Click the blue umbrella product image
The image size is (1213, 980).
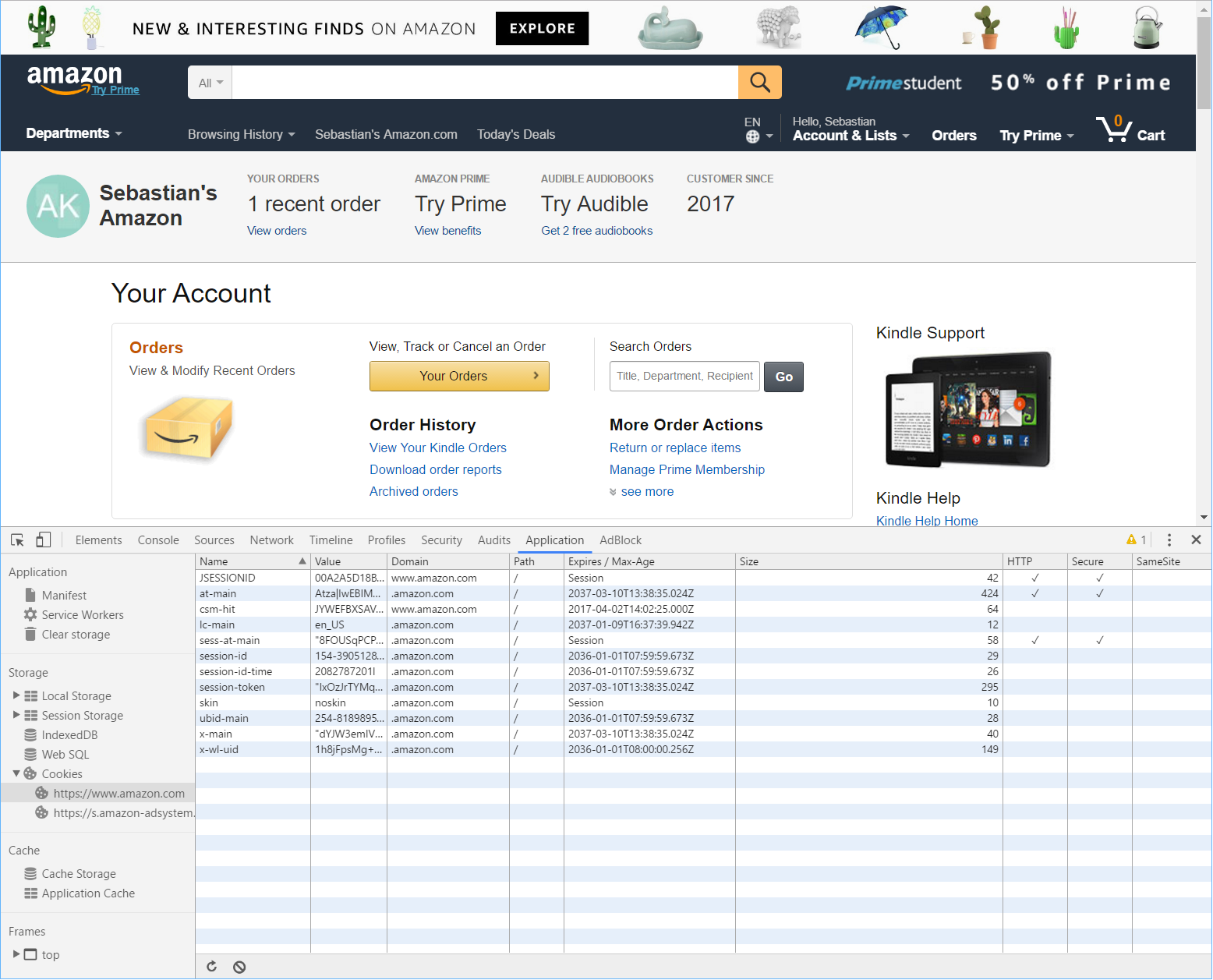pos(882,27)
